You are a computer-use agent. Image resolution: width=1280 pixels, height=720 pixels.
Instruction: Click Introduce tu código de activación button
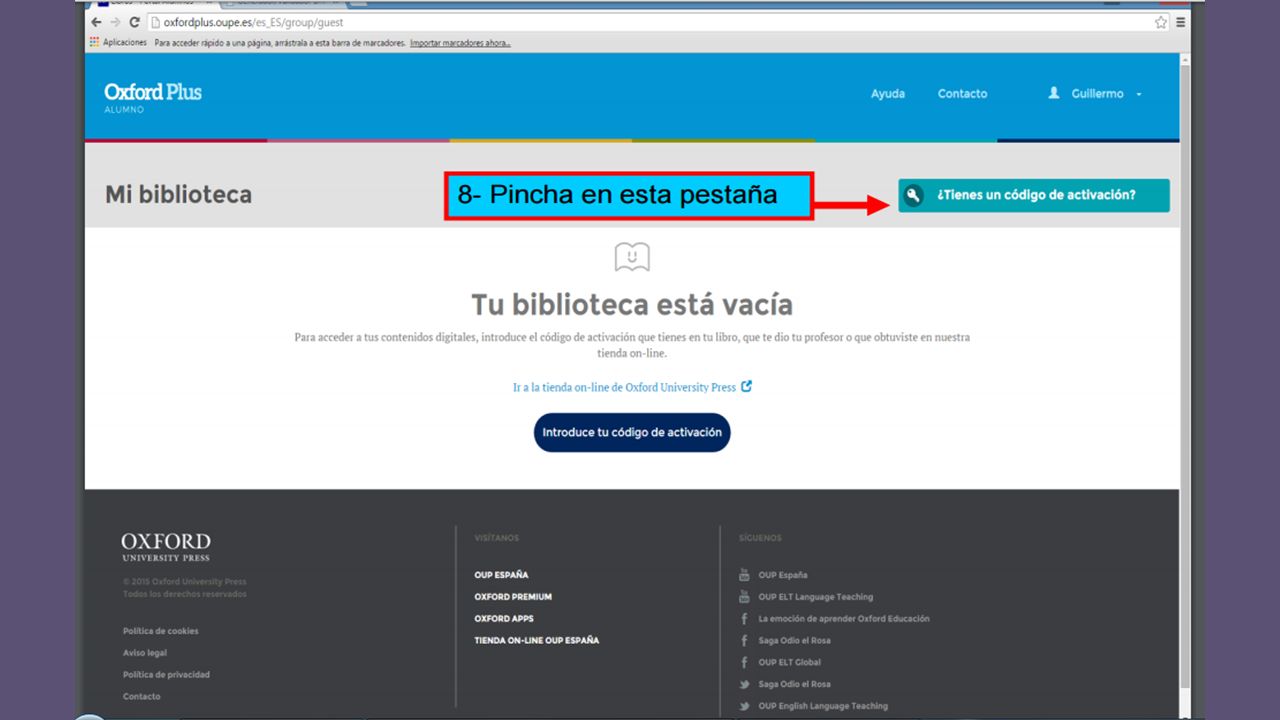632,433
